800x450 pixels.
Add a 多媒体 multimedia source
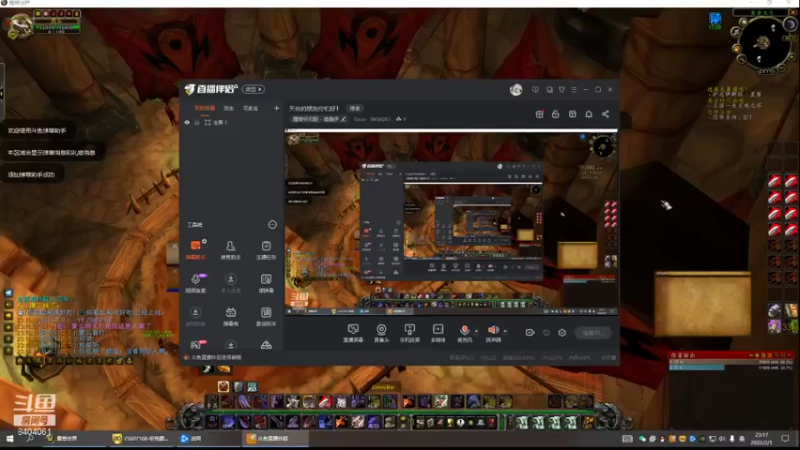438,333
